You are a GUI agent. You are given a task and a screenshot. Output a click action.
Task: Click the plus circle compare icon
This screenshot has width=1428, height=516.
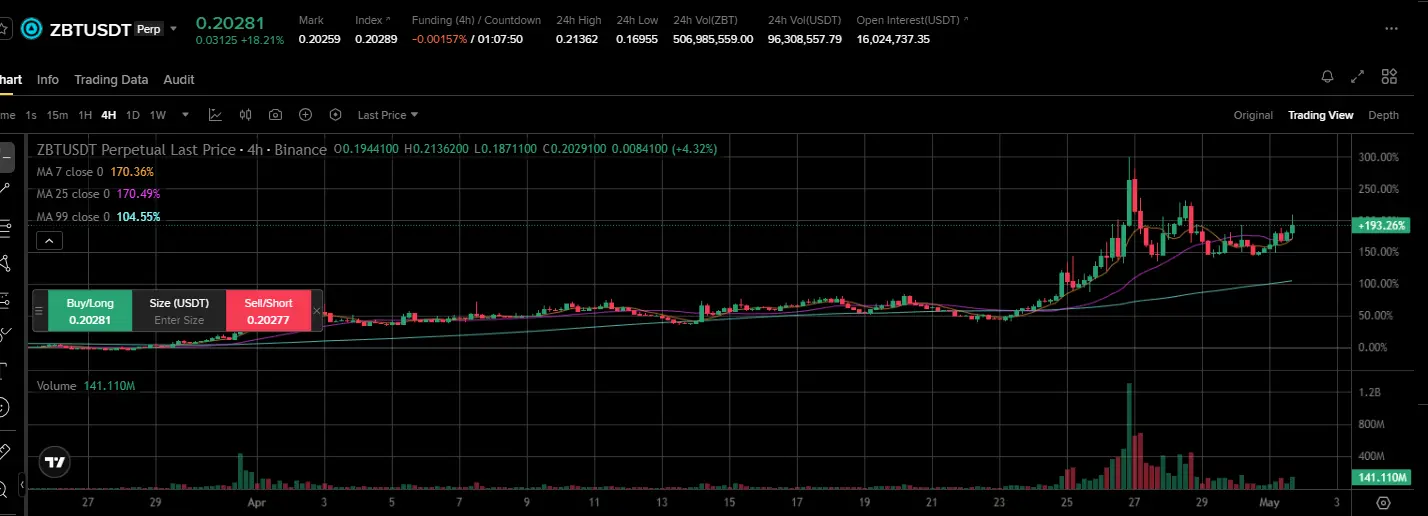pos(305,115)
